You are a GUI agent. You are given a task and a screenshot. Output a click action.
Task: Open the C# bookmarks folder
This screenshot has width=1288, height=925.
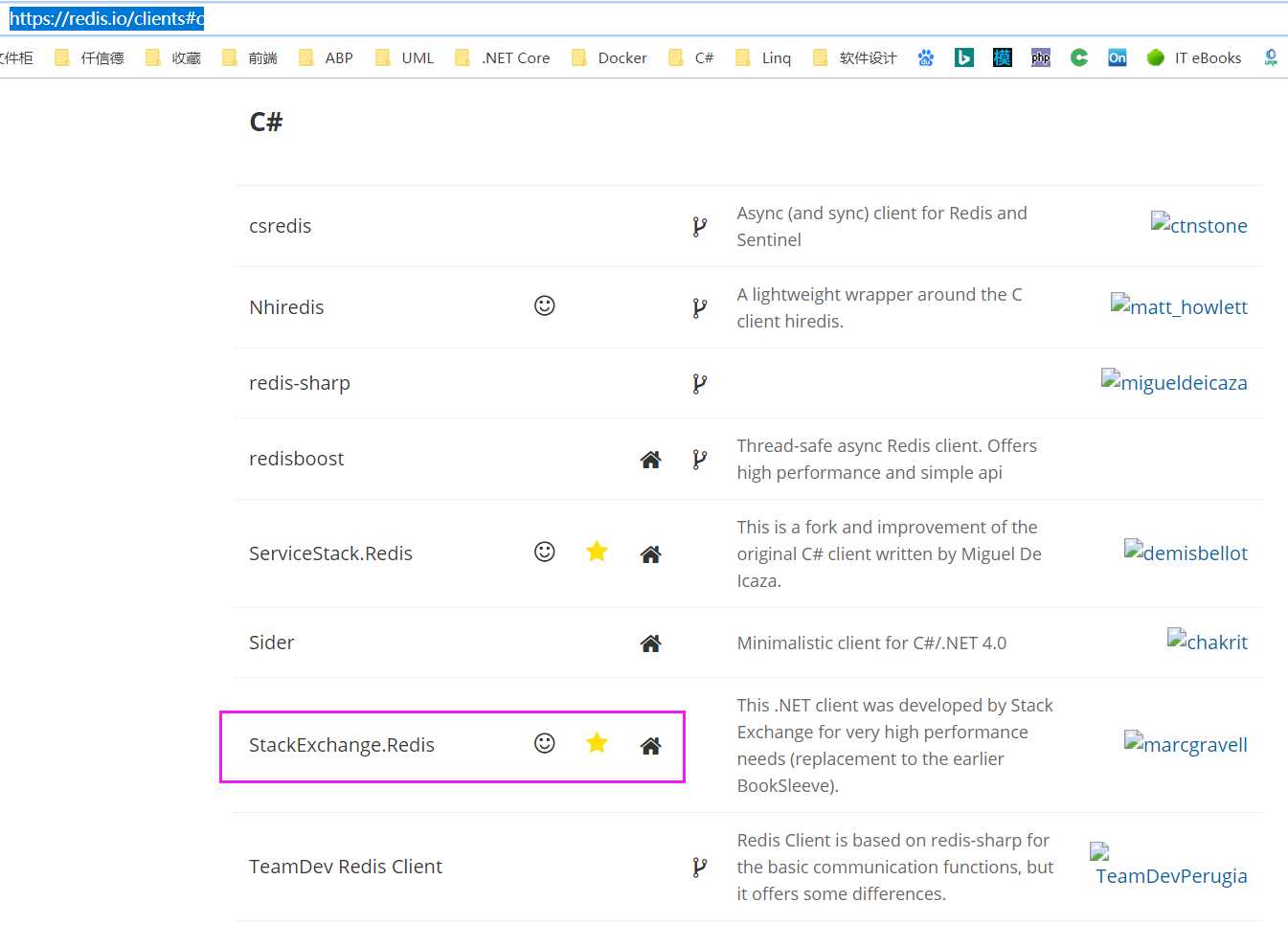(x=691, y=57)
